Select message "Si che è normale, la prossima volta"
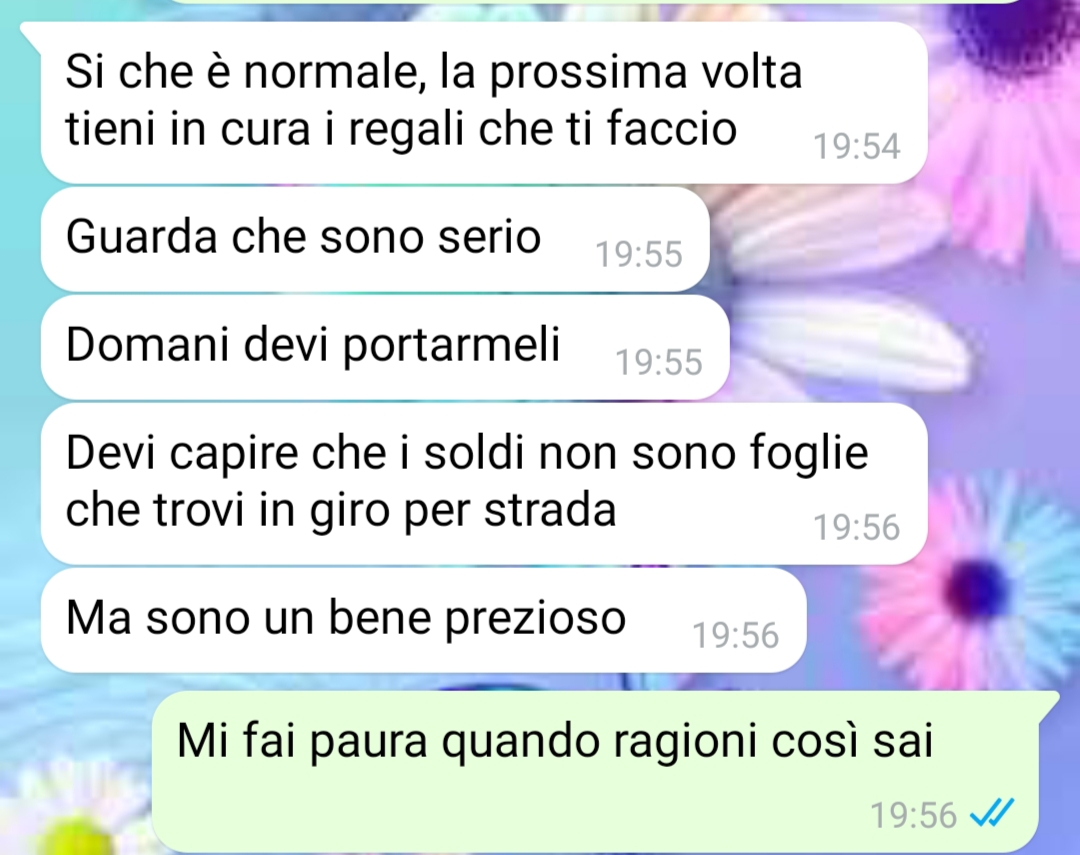 click(x=484, y=102)
